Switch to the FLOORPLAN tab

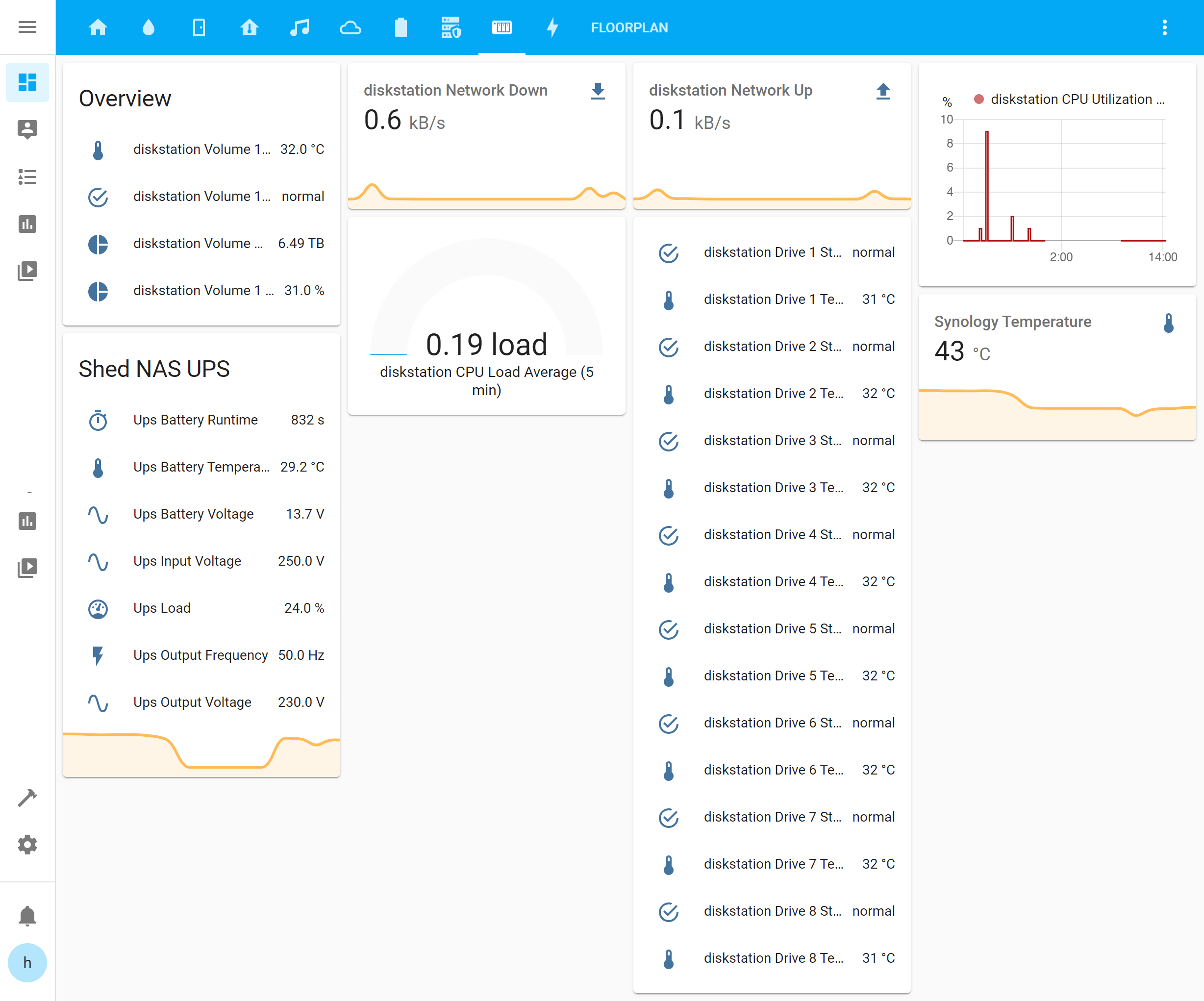click(629, 27)
